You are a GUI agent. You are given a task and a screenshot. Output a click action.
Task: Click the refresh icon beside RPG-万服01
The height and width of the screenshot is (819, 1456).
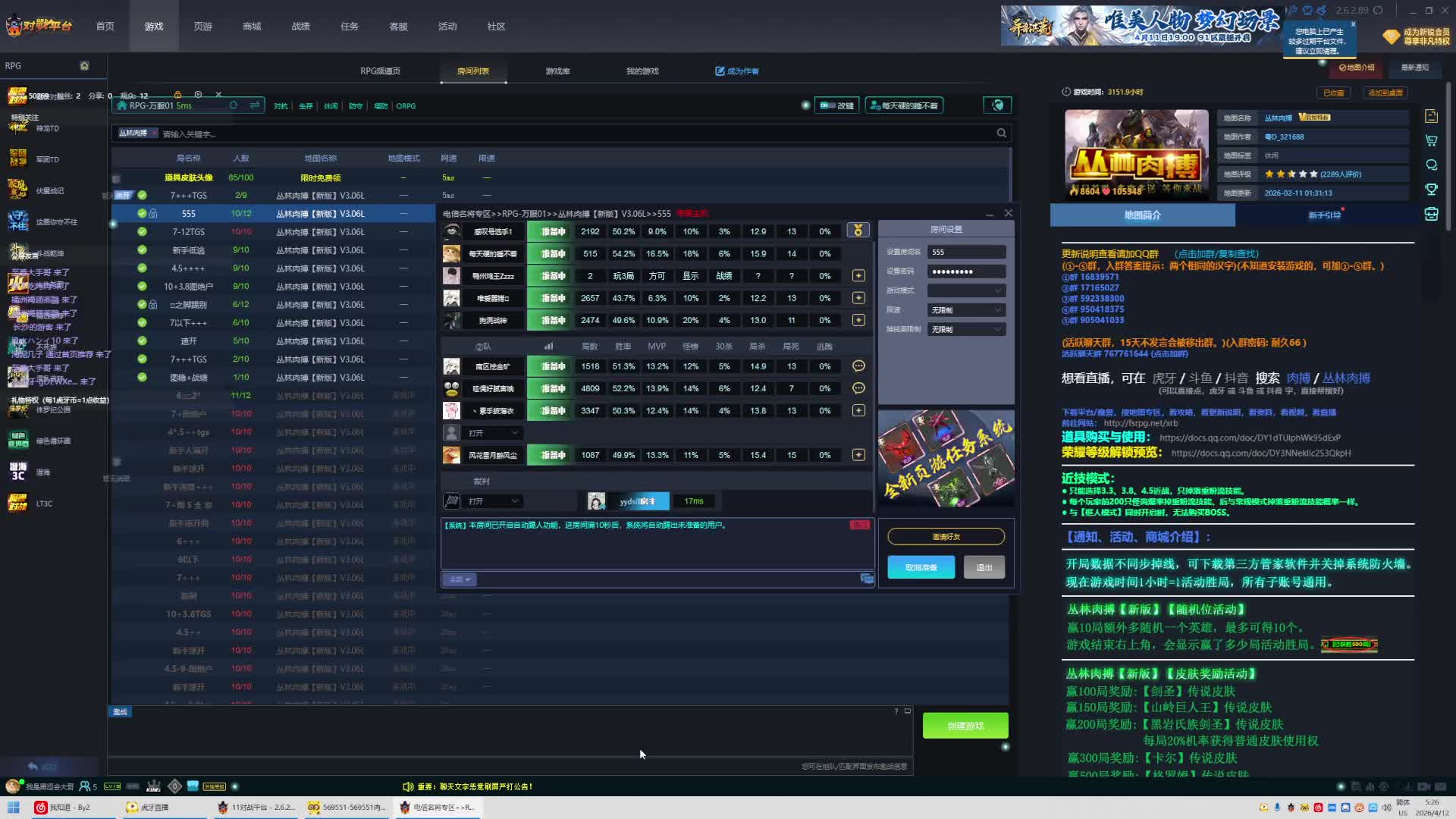[234, 105]
